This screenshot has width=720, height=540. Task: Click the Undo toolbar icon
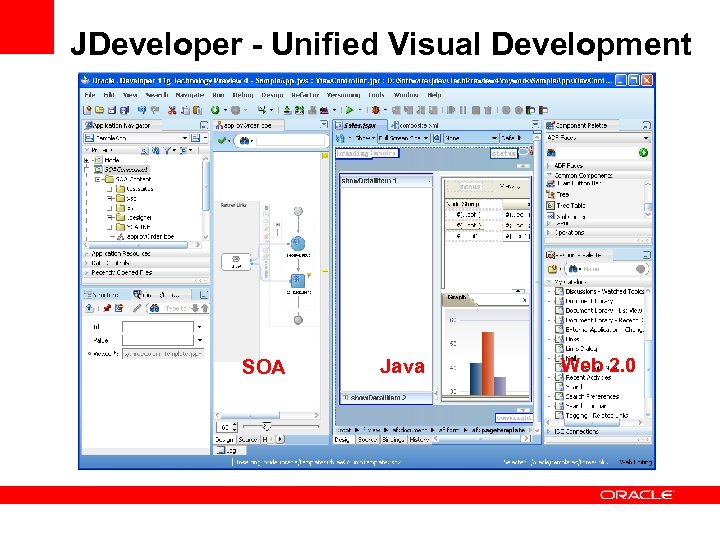(142, 110)
